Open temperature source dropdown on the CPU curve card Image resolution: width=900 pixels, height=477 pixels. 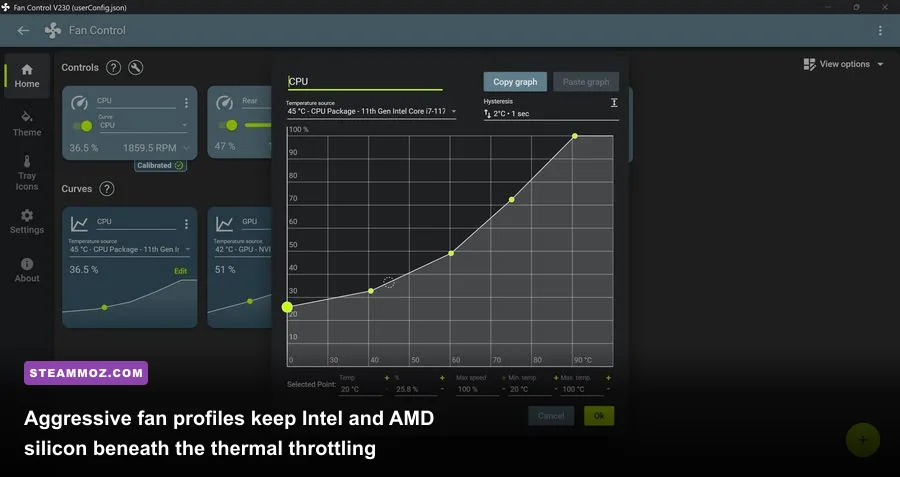130,249
